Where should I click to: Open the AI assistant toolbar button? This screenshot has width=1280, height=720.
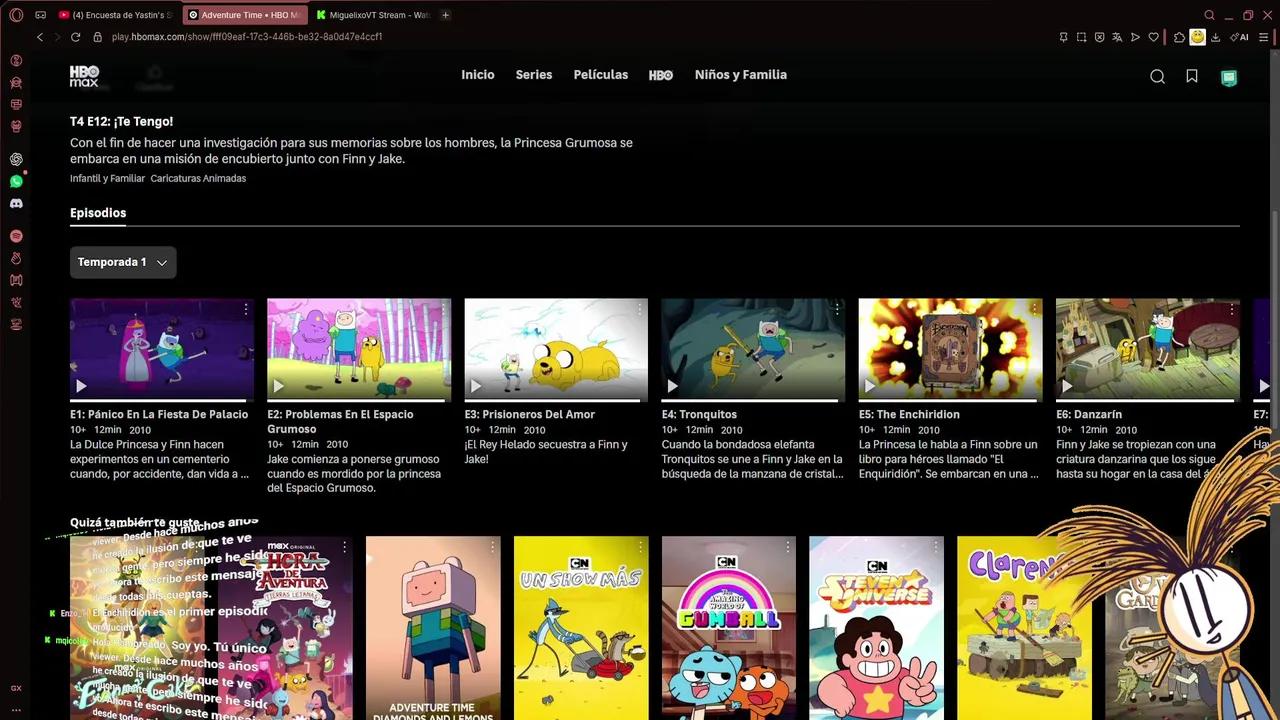pyautogui.click(x=1241, y=37)
